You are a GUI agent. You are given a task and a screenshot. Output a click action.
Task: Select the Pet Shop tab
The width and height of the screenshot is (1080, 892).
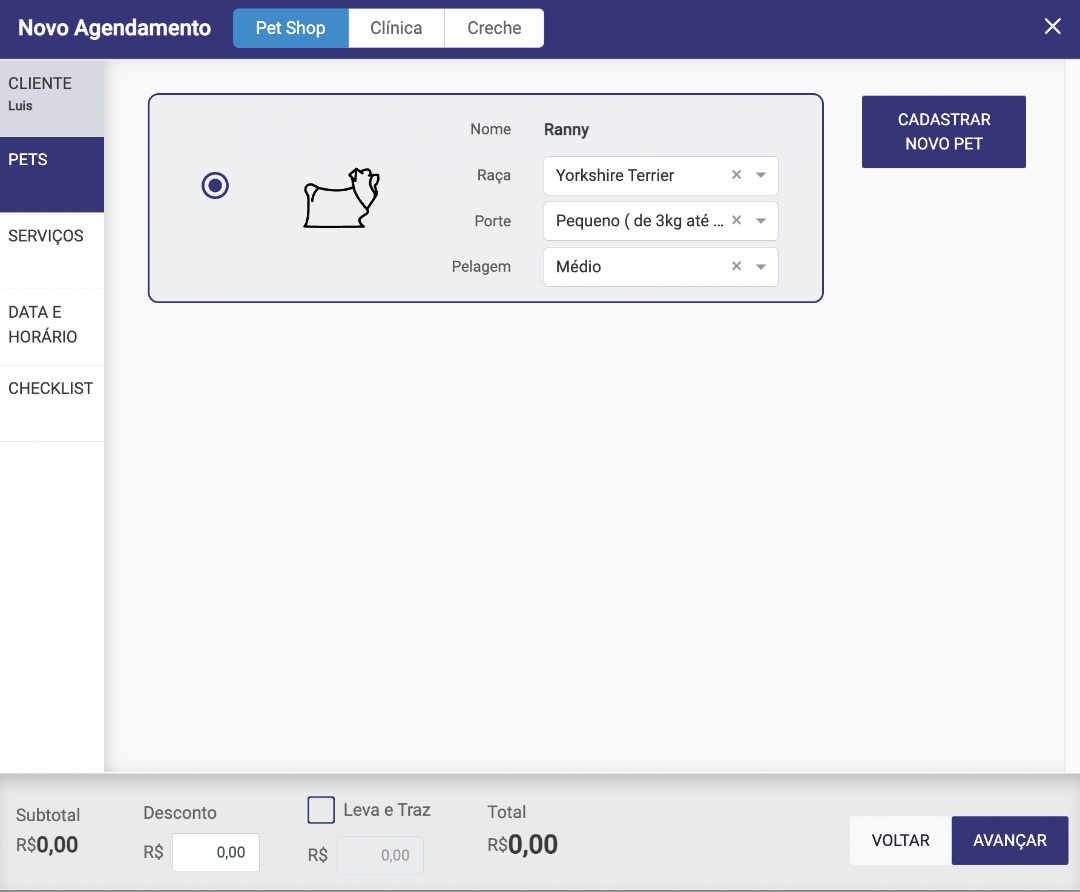[290, 28]
